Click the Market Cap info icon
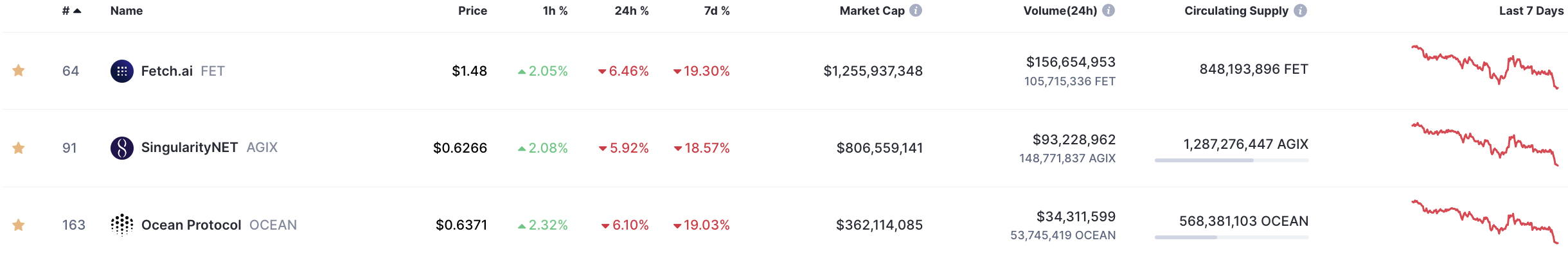1568x263 pixels. (x=916, y=10)
